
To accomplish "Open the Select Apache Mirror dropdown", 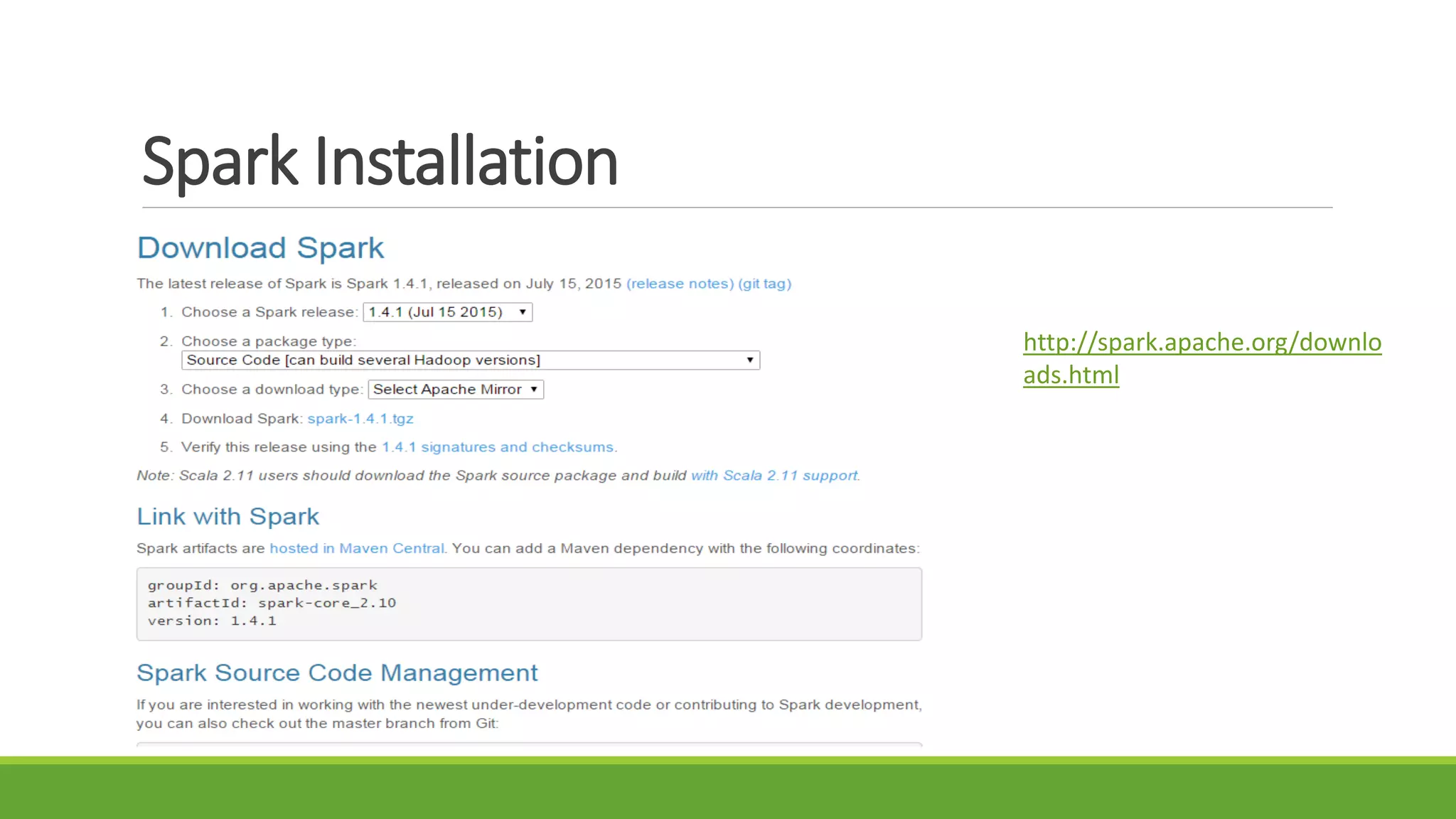I will [456, 390].
